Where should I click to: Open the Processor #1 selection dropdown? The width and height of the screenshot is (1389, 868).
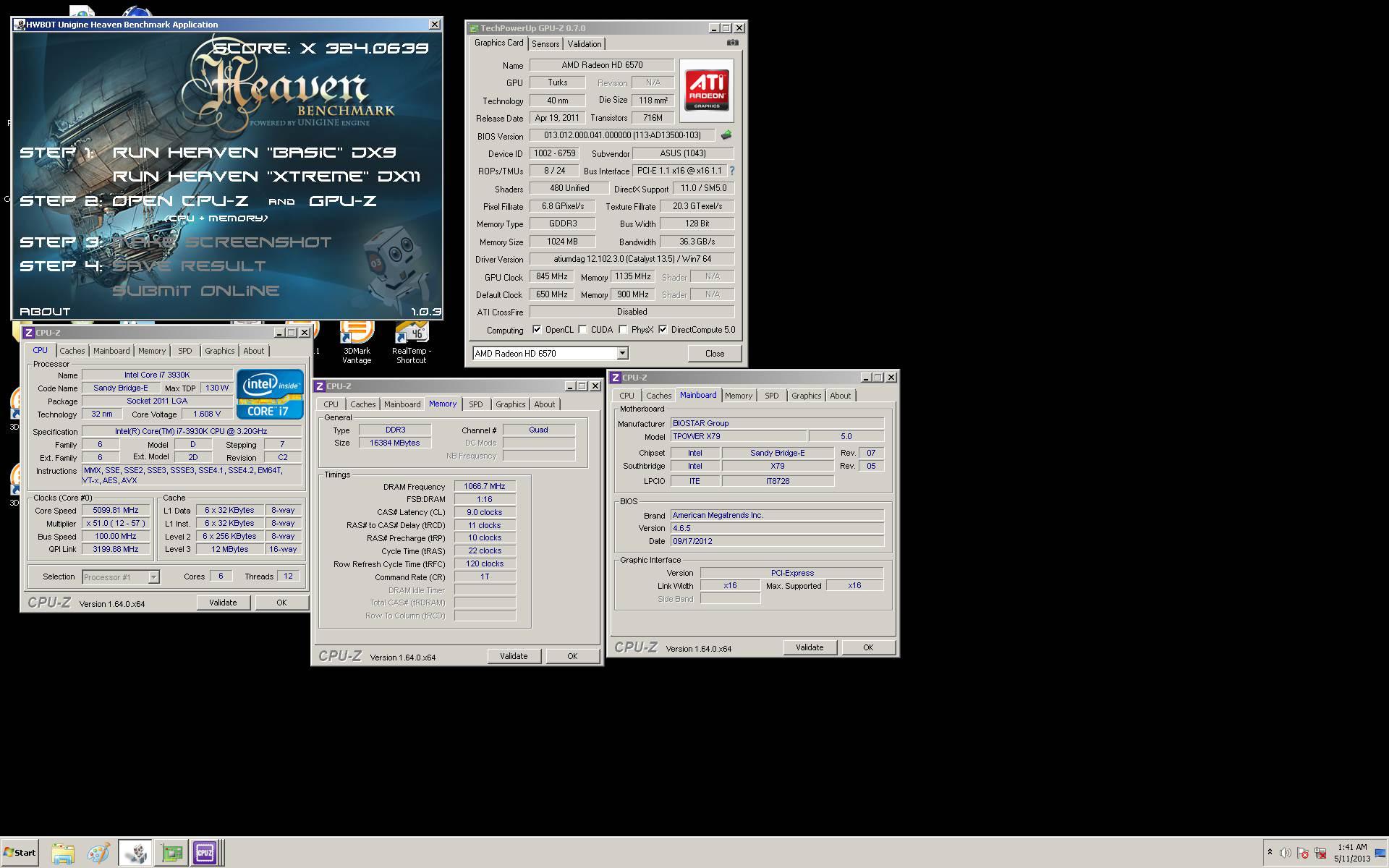tap(153, 577)
